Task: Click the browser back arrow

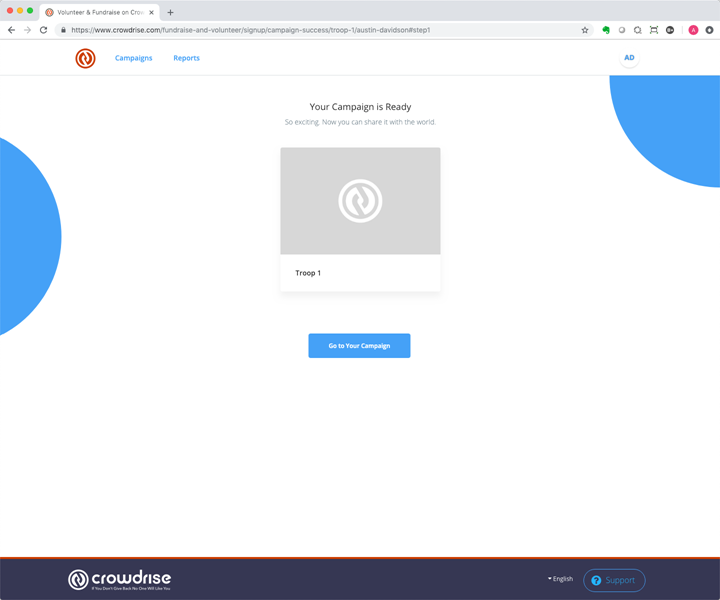Action: (x=11, y=30)
